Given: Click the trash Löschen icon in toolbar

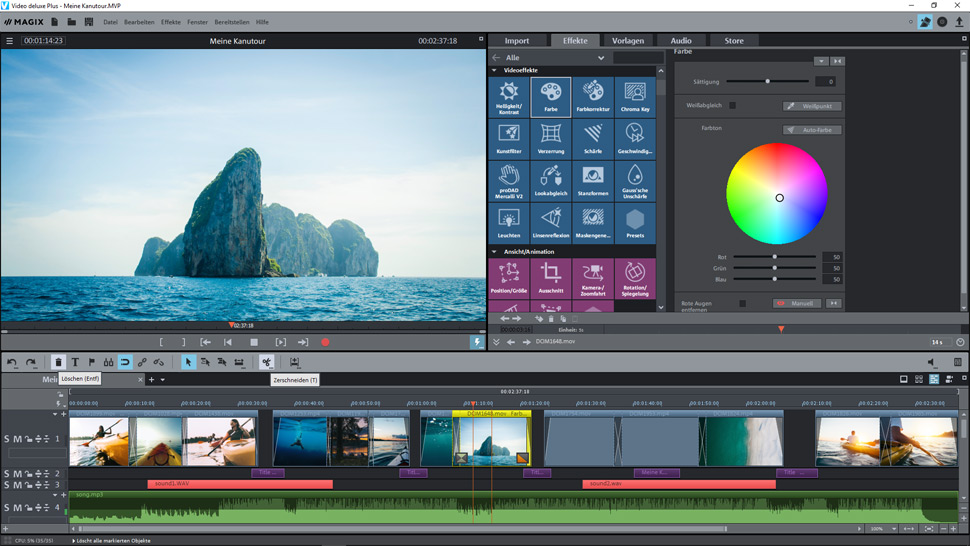Looking at the screenshot, I should point(58,362).
